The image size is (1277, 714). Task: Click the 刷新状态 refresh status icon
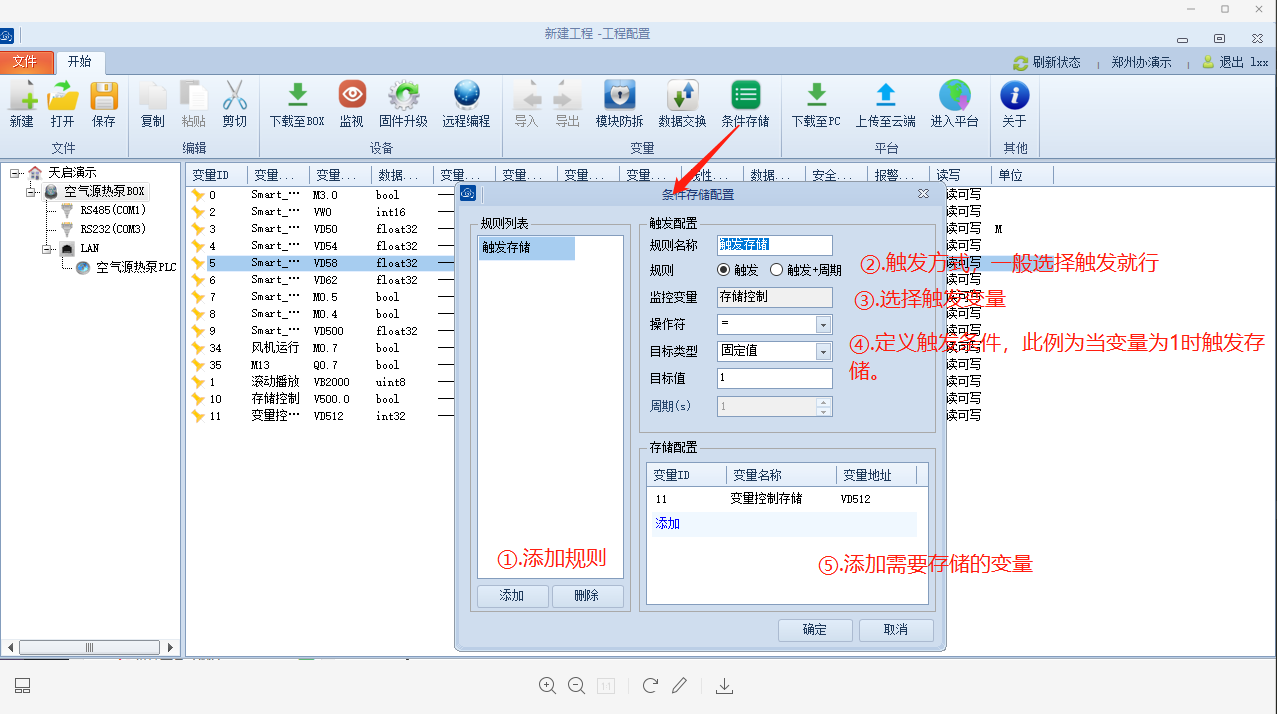(1020, 62)
